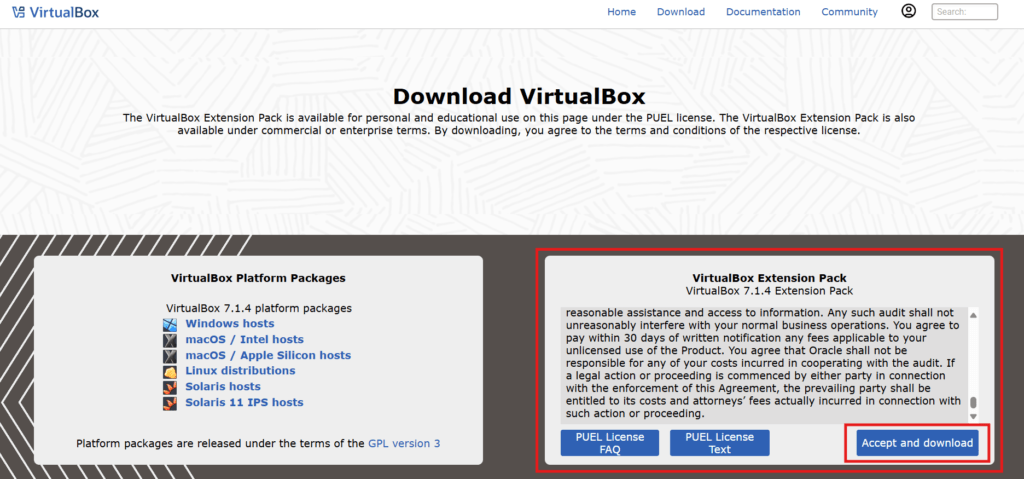Open the Home menu item

click(621, 12)
